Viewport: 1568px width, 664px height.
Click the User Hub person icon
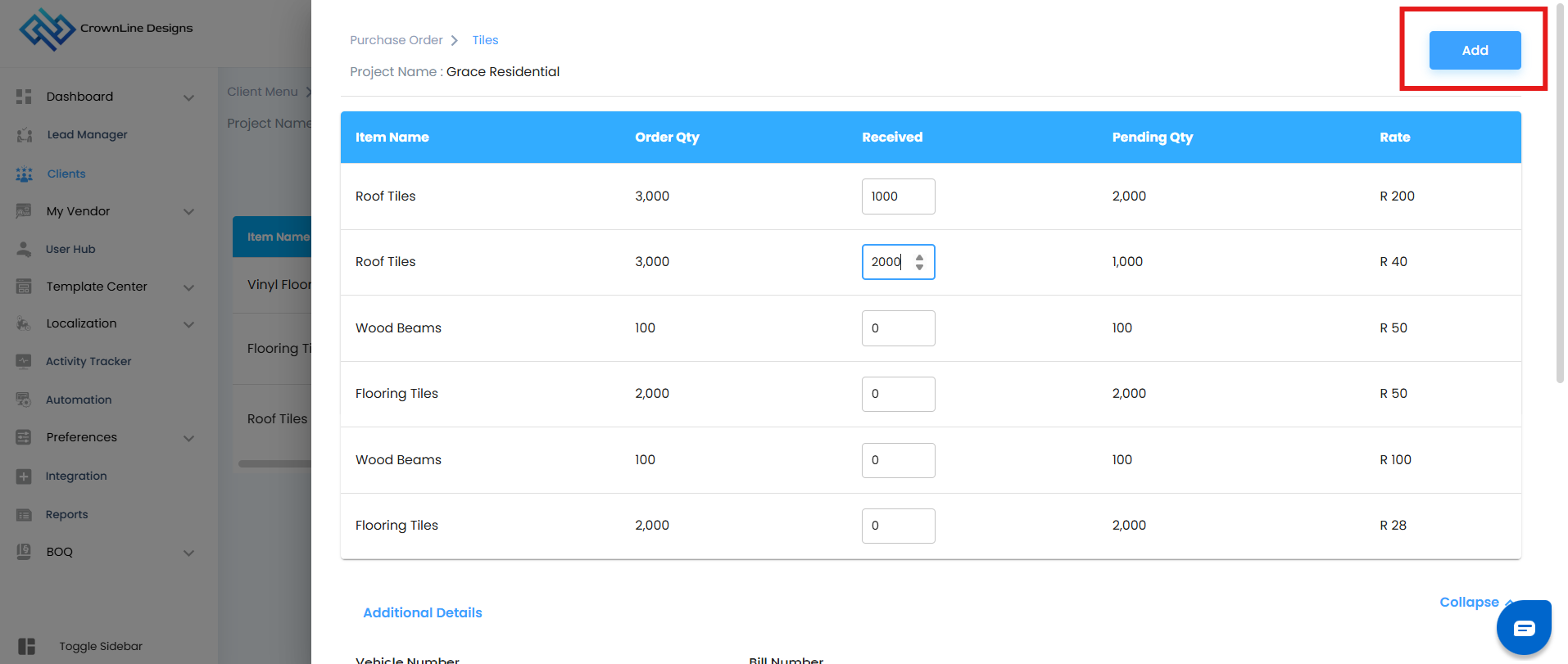24,249
